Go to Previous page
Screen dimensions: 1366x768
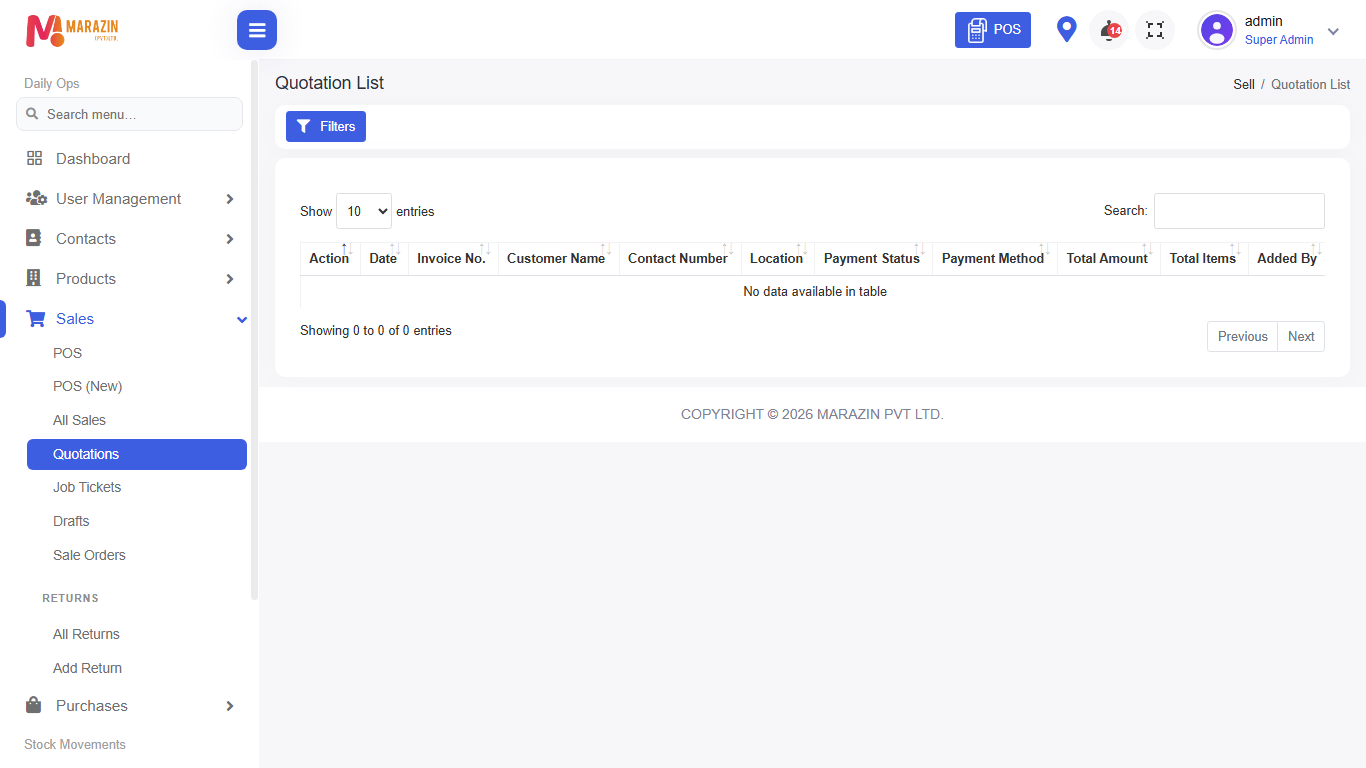(x=1242, y=336)
